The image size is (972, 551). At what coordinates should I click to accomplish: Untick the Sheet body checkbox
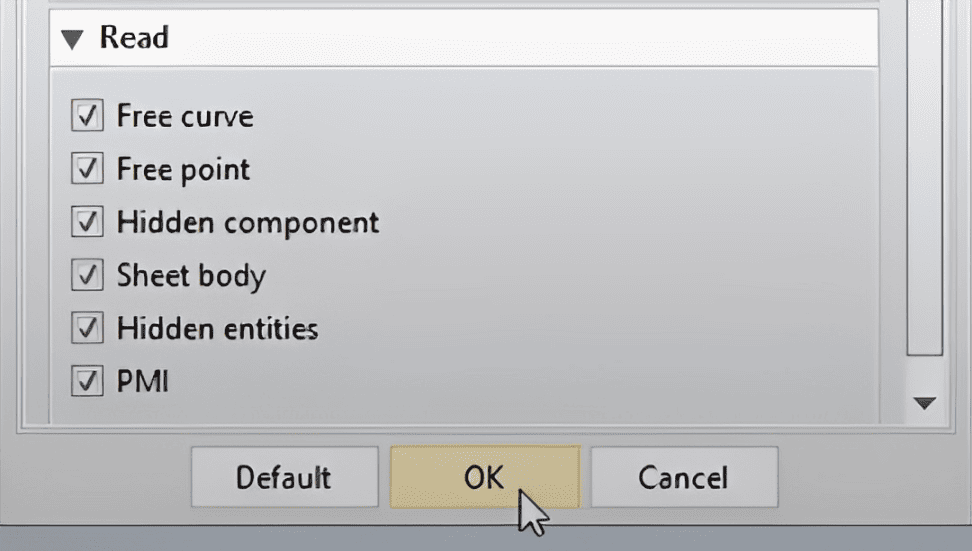(x=87, y=275)
